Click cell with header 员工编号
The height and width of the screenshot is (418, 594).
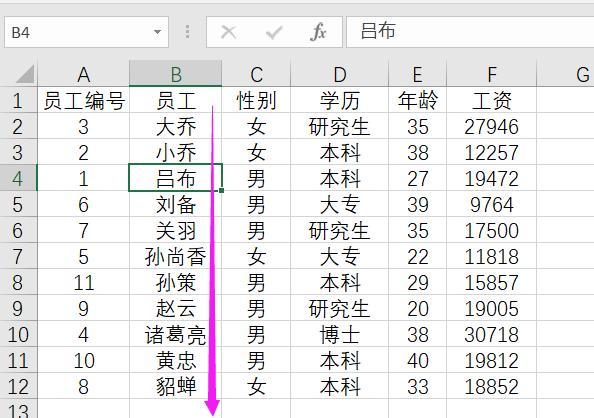[83, 100]
